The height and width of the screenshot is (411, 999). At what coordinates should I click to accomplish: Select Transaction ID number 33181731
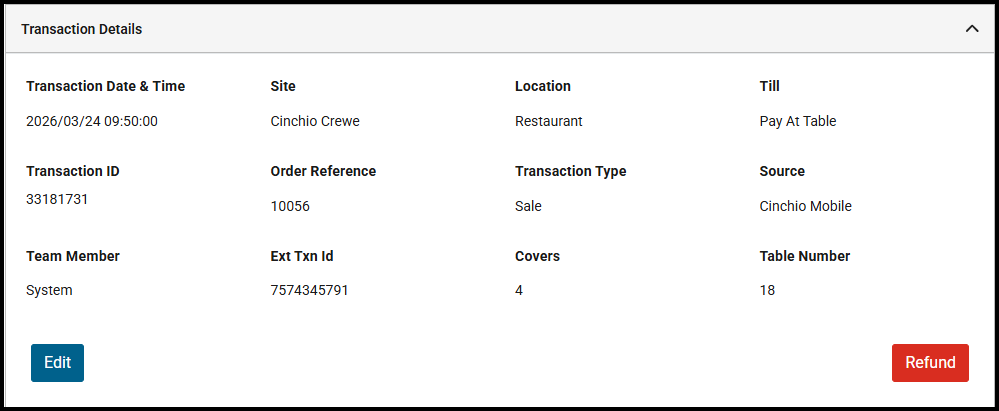point(57,199)
